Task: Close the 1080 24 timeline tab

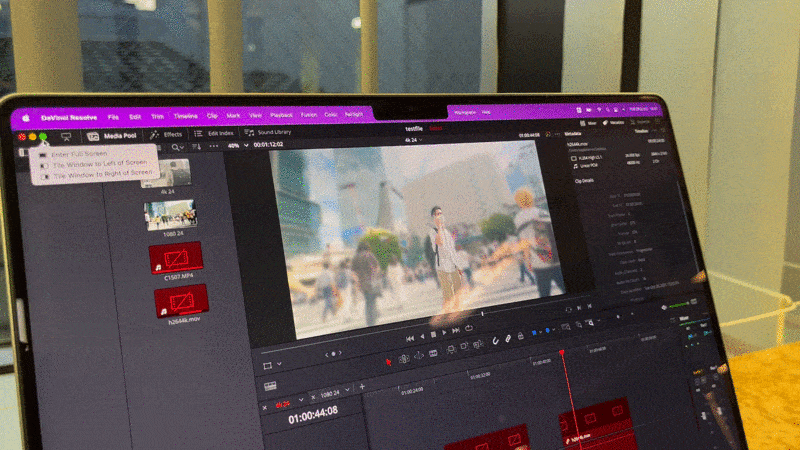Action: [x=313, y=397]
